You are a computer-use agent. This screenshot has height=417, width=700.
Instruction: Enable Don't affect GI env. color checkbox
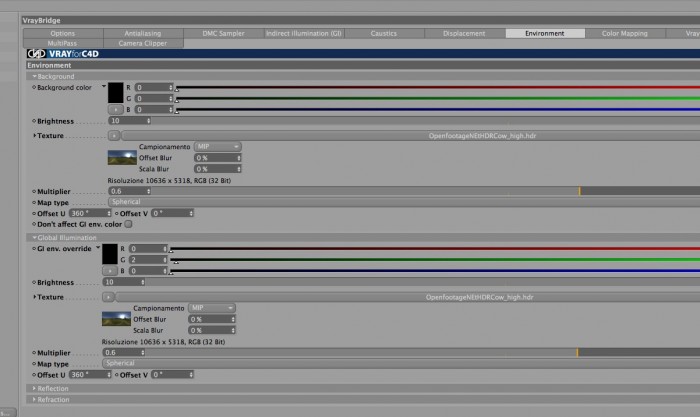tap(128, 224)
